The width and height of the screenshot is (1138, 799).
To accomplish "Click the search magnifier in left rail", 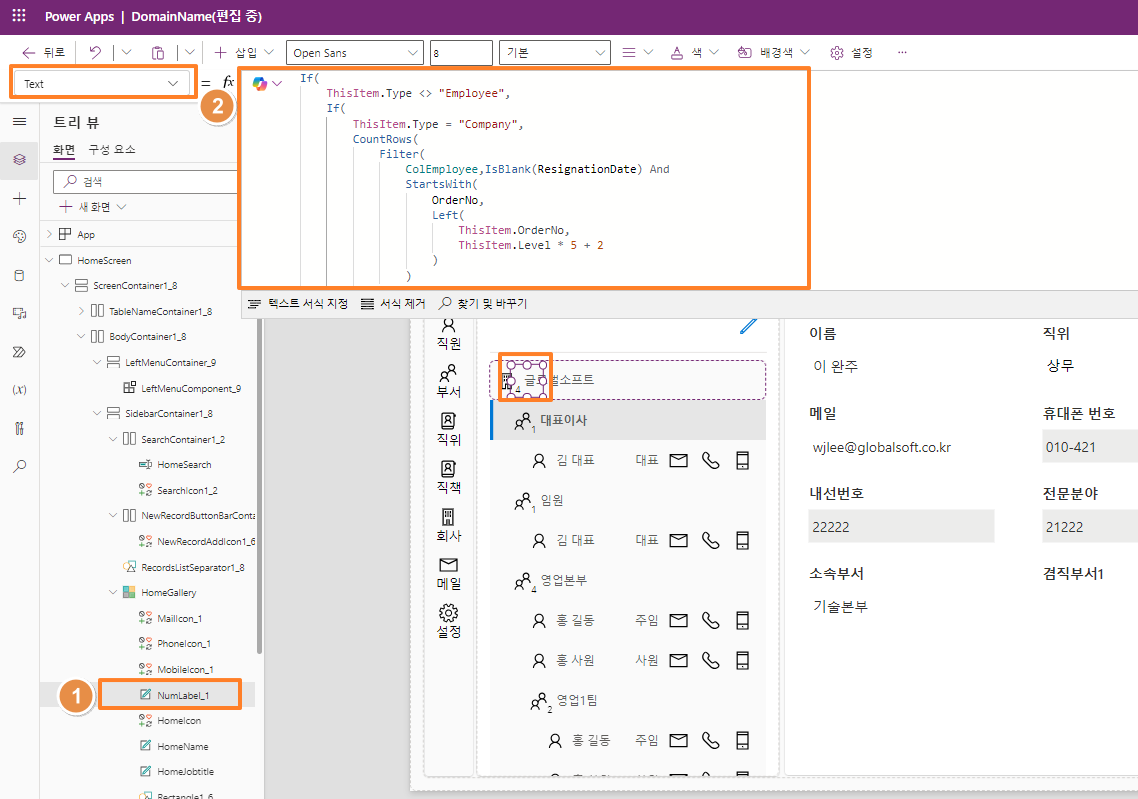I will click(20, 466).
